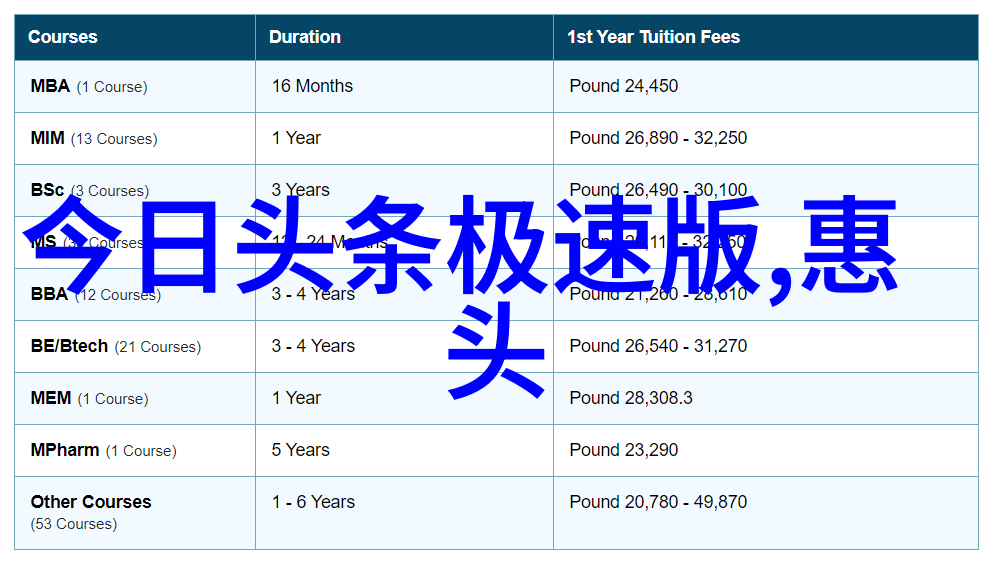
Task: Click the Duration column header
Action: coord(305,37)
